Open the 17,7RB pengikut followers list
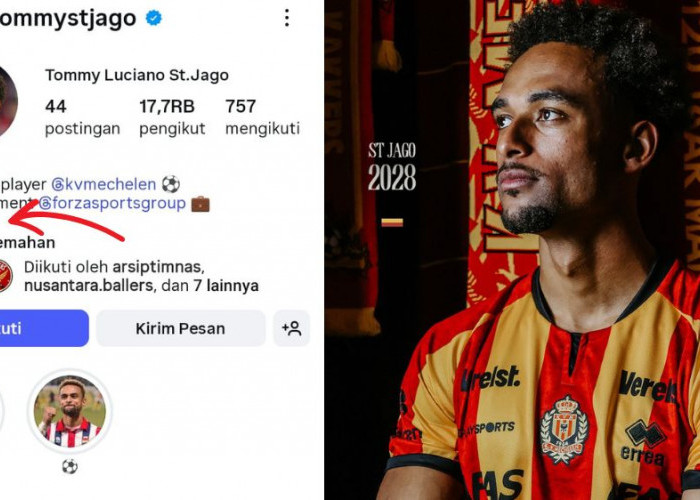 tap(172, 117)
